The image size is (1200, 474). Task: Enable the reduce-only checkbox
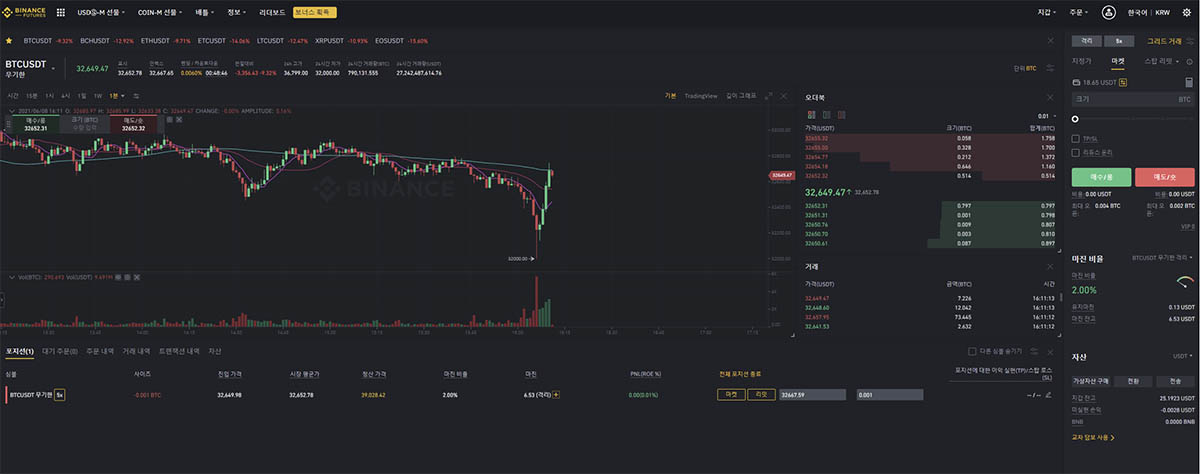(x=1075, y=151)
